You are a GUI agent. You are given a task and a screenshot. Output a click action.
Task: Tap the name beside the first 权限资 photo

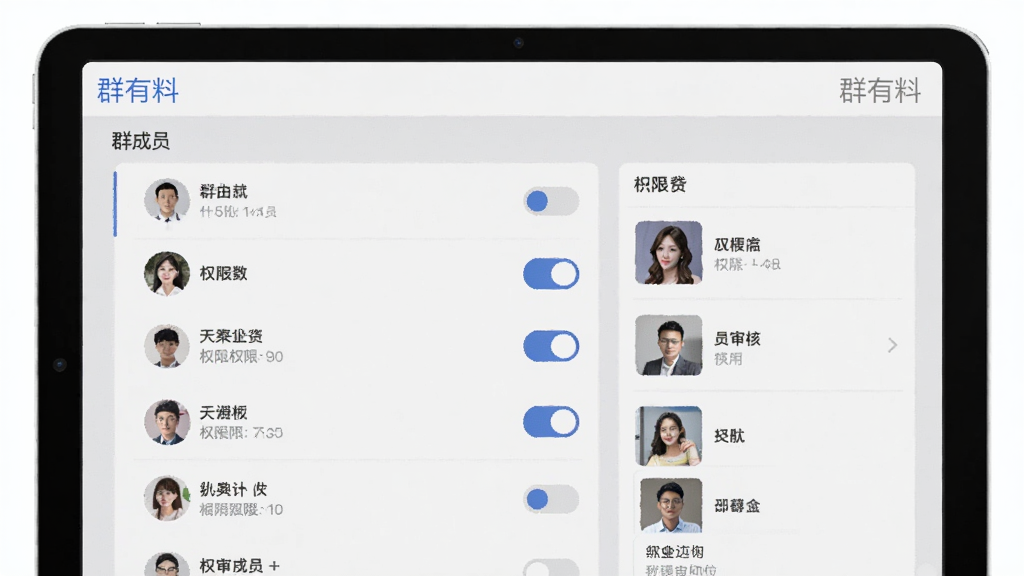737,244
